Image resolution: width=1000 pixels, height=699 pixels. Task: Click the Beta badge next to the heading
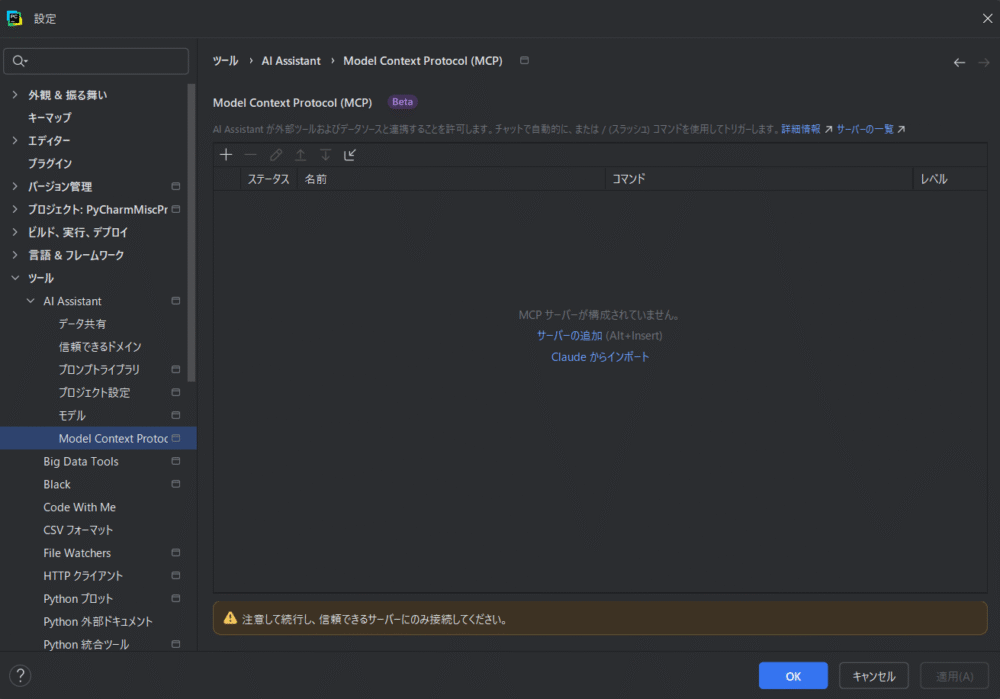click(402, 102)
